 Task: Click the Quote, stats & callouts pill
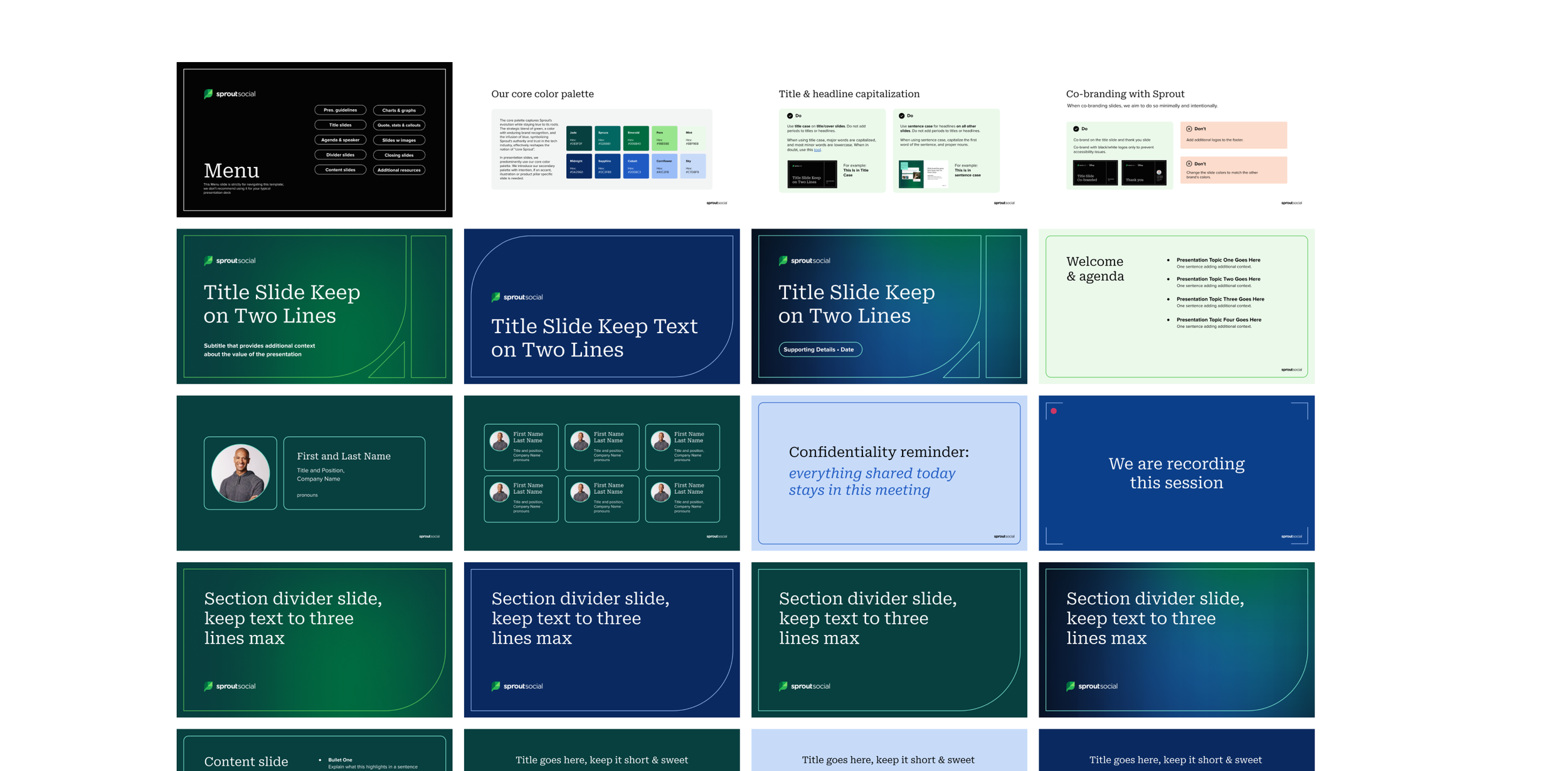tap(399, 125)
